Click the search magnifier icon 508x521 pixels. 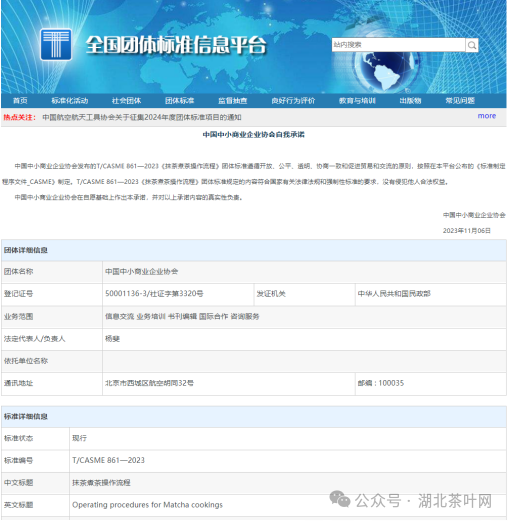(472, 45)
